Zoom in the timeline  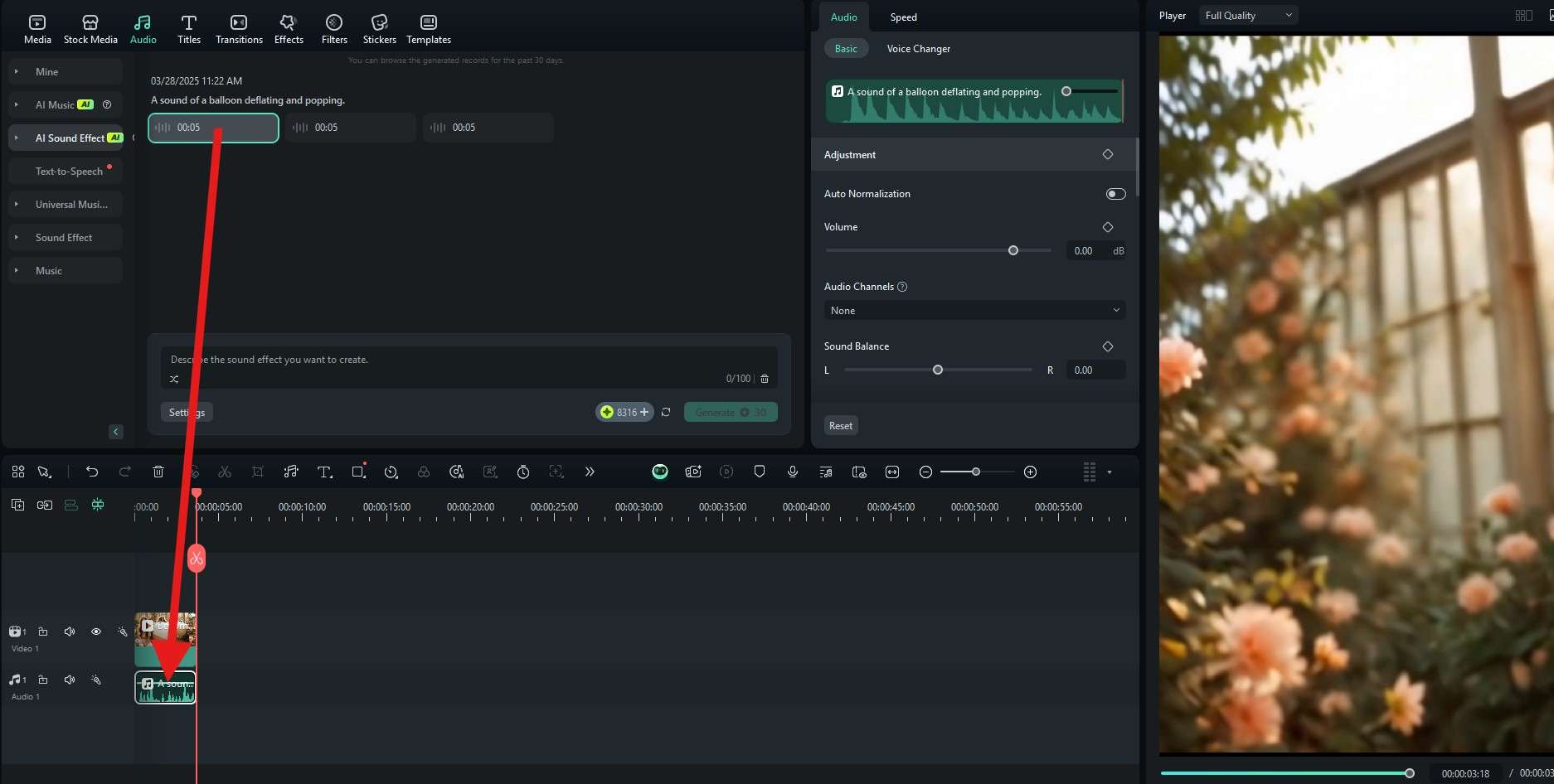click(x=1031, y=472)
